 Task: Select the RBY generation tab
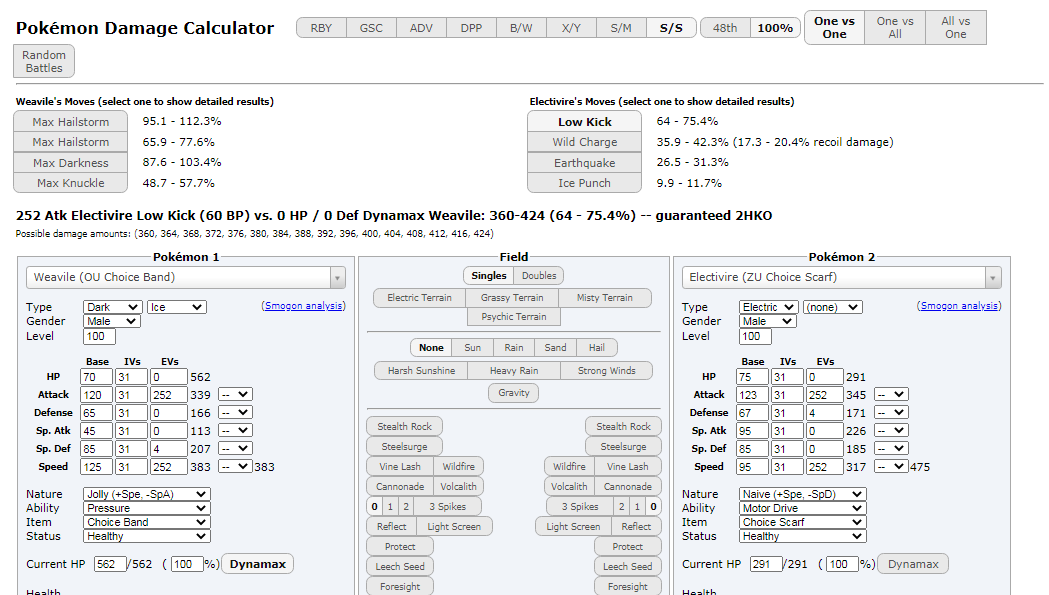(x=321, y=28)
